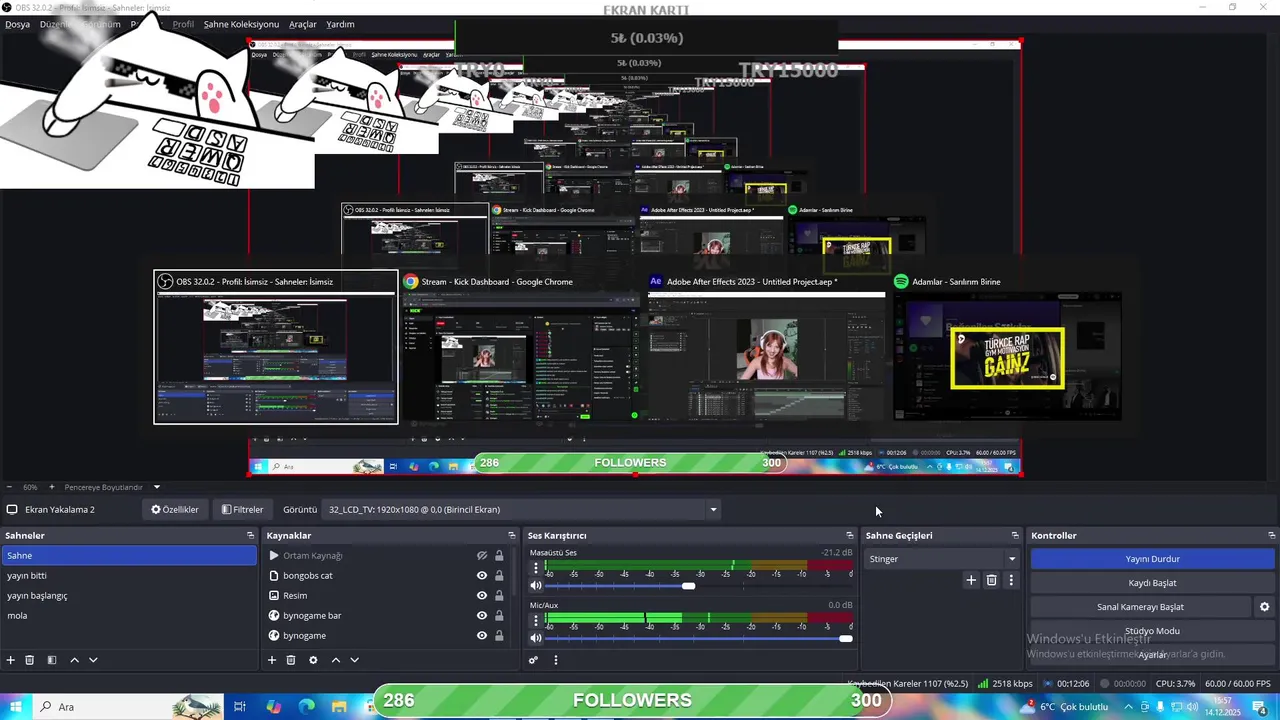The image size is (1280, 720).
Task: Move source down in Kaynaklar list
Action: 354,660
